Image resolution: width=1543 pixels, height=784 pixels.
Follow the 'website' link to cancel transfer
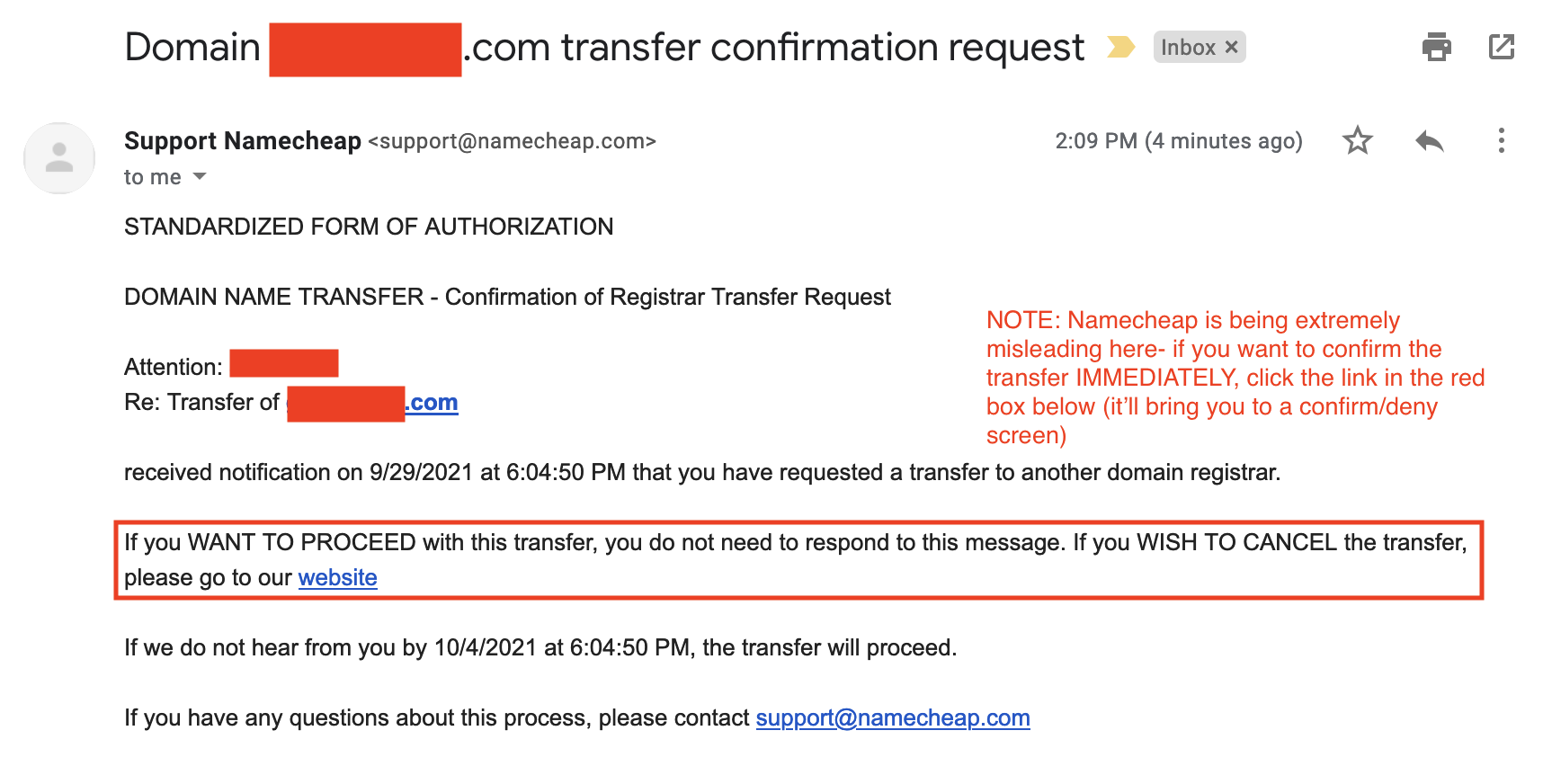pos(337,577)
